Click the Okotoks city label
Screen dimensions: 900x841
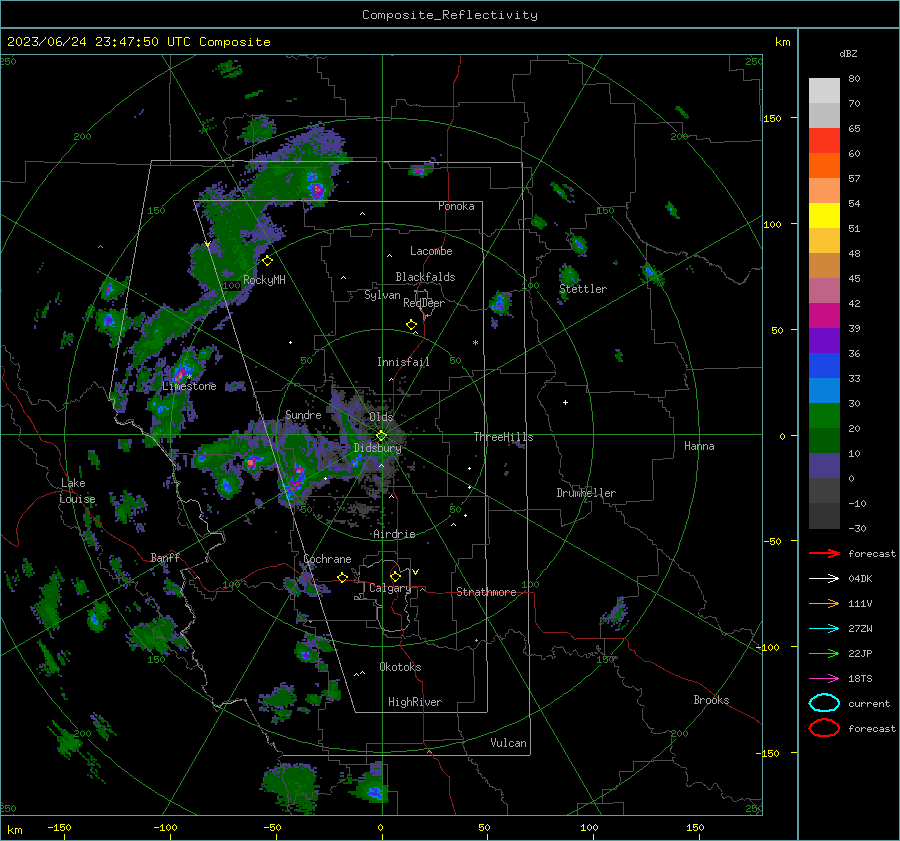(x=400, y=667)
